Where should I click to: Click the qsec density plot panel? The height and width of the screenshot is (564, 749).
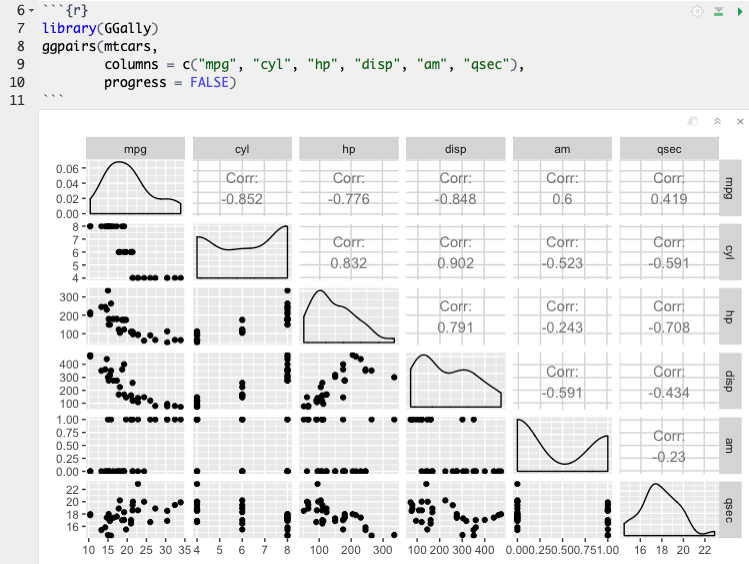[669, 510]
